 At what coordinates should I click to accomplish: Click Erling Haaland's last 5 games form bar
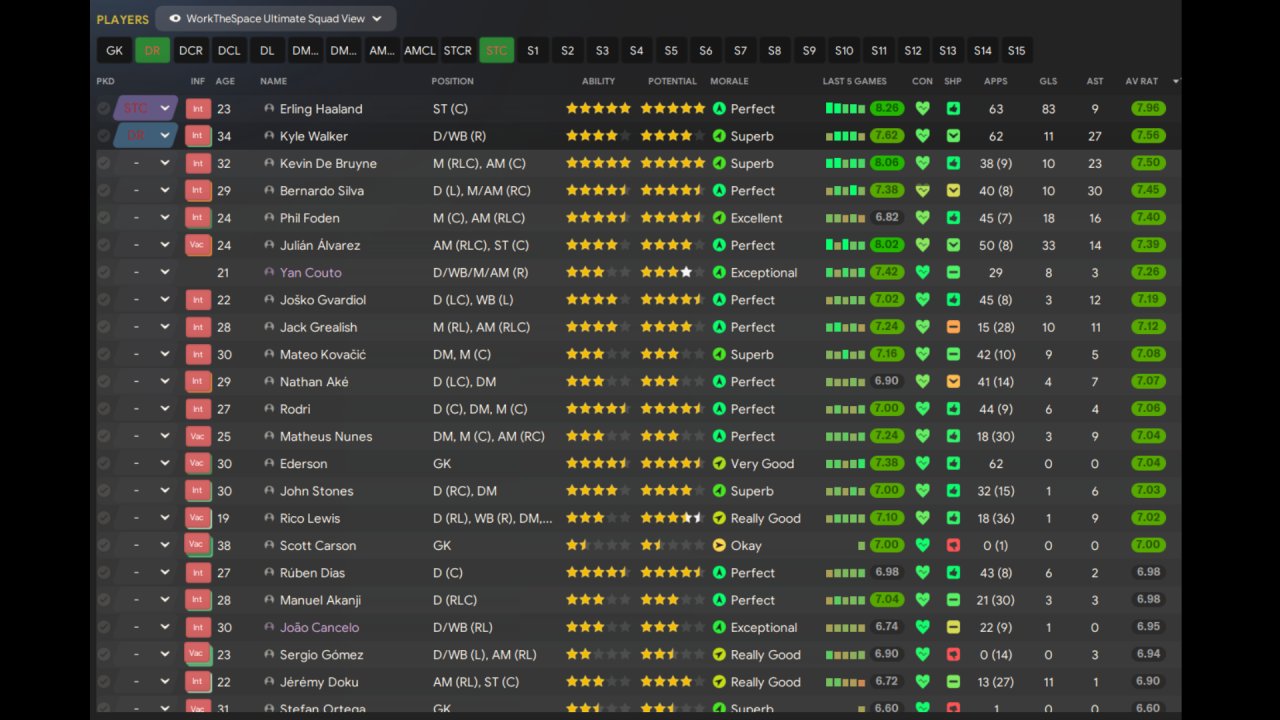pyautogui.click(x=845, y=109)
